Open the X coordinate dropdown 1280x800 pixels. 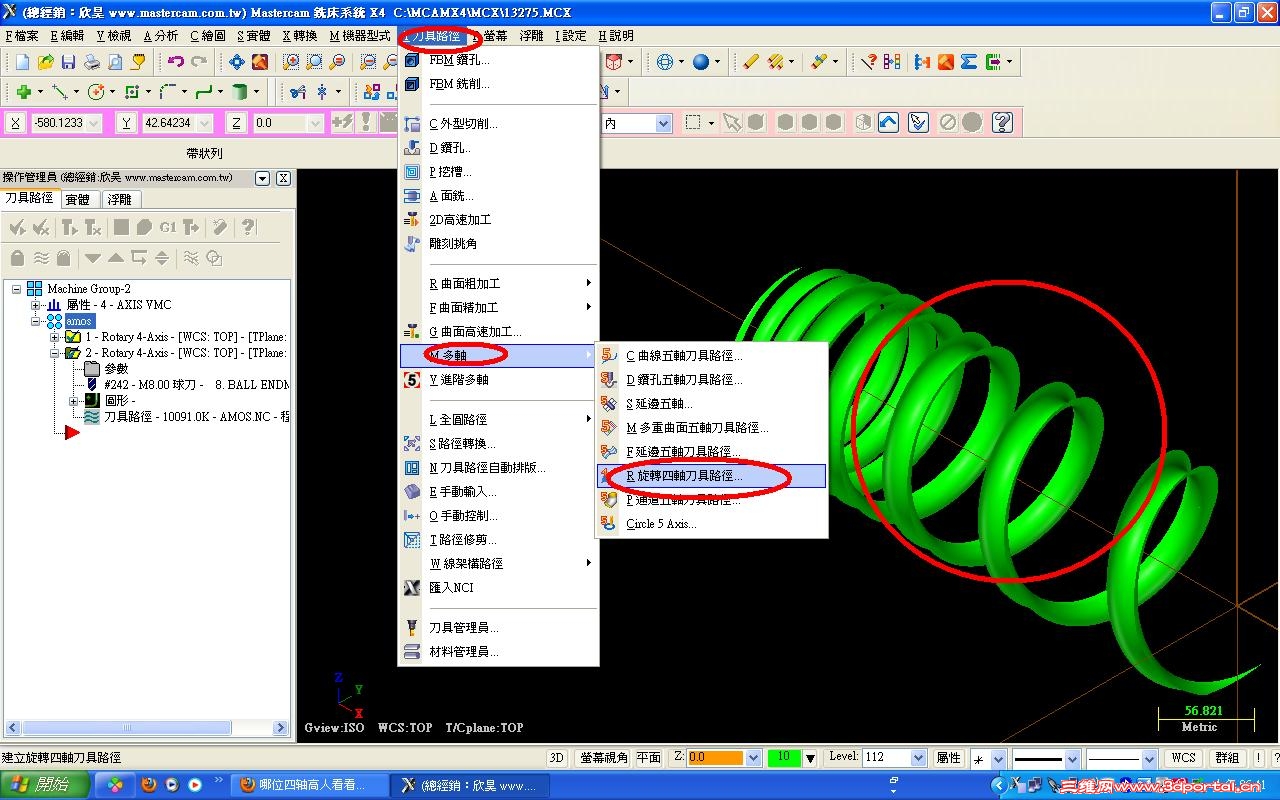click(94, 123)
